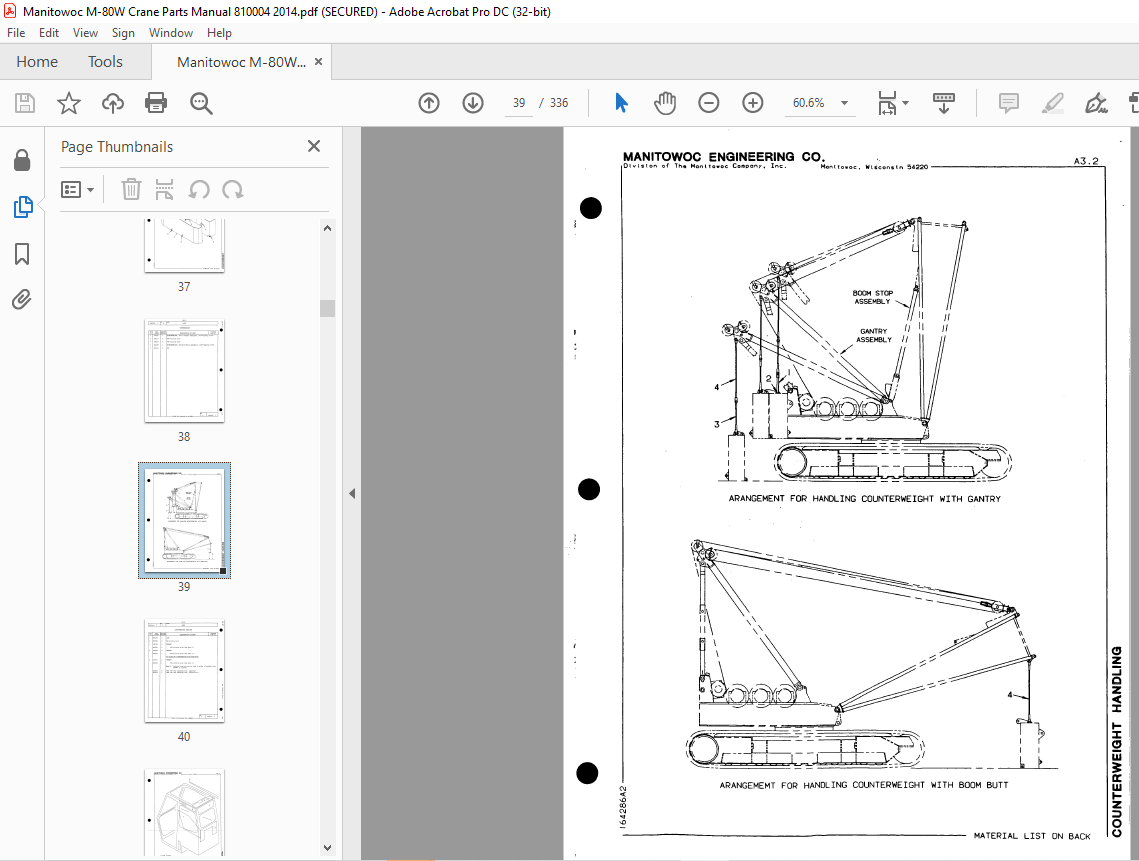Viewport: 1139px width, 861px height.
Task: Open the Help menu
Action: [219, 33]
